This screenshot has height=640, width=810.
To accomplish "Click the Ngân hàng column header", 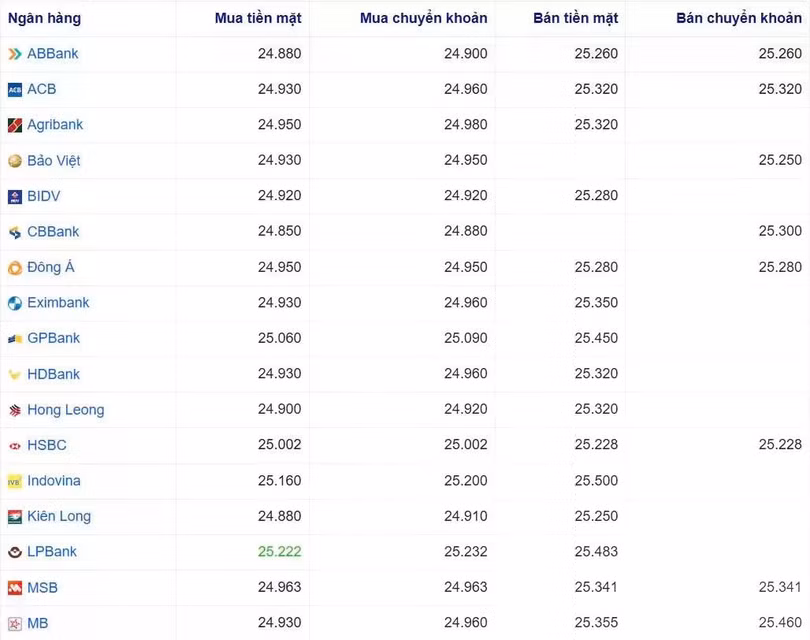I will (45, 18).
